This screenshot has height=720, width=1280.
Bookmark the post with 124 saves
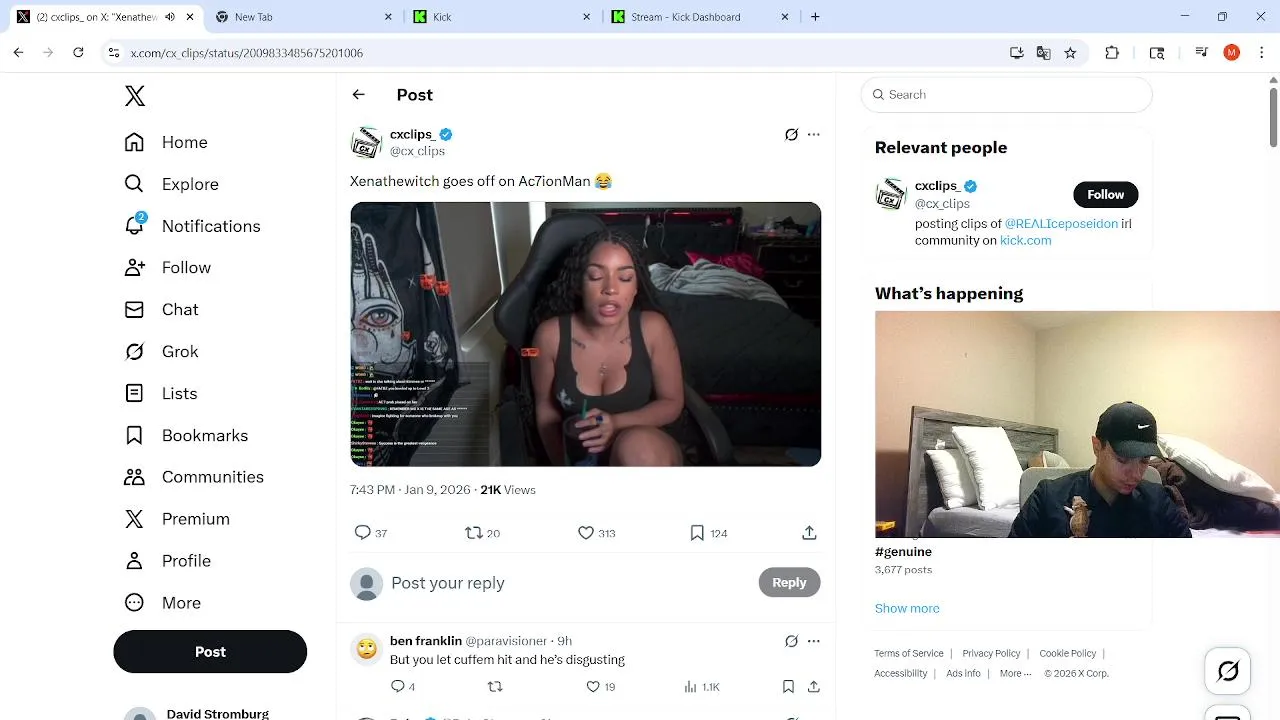click(x=697, y=533)
